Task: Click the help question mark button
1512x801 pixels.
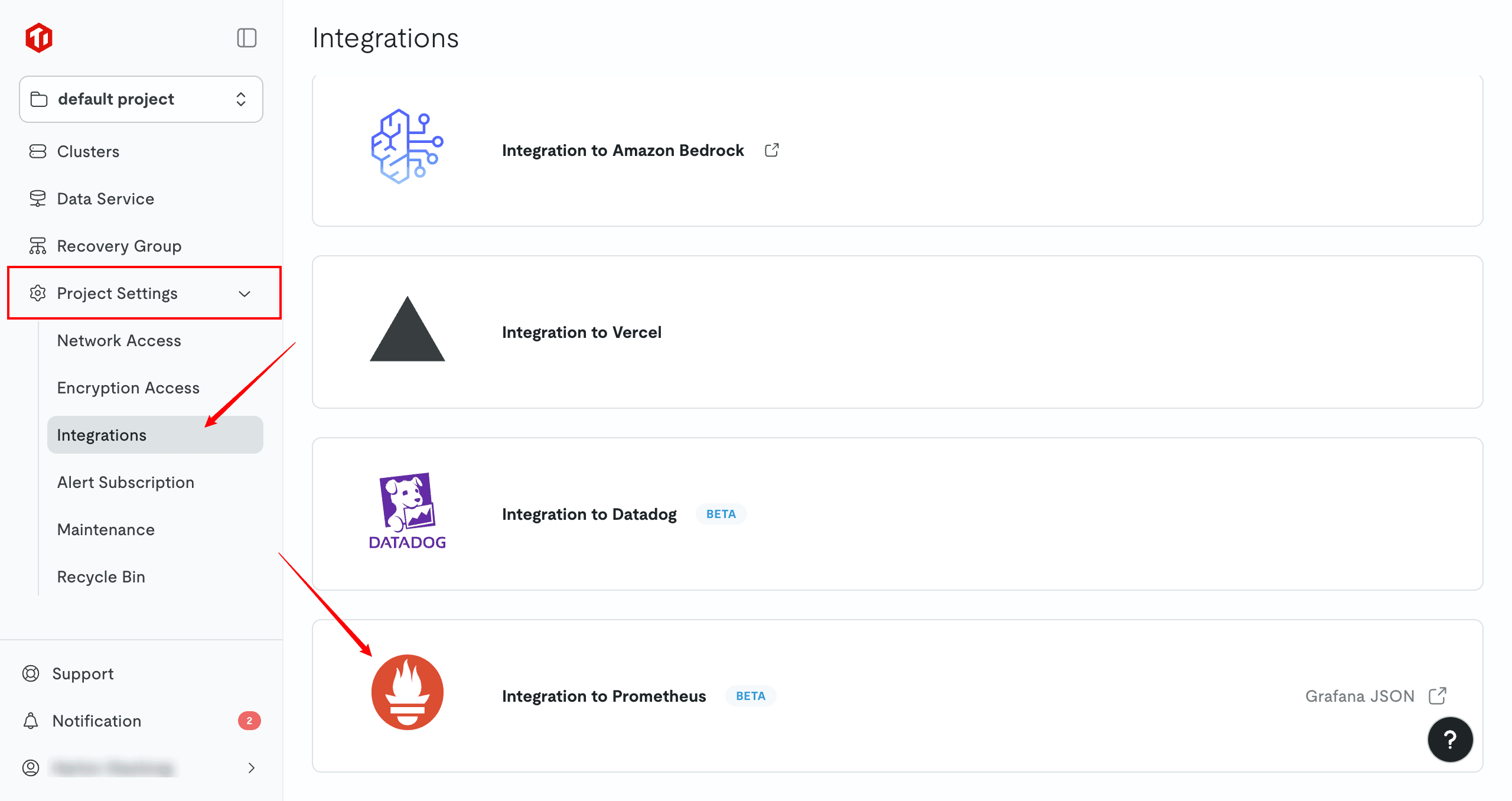Action: 1450,739
